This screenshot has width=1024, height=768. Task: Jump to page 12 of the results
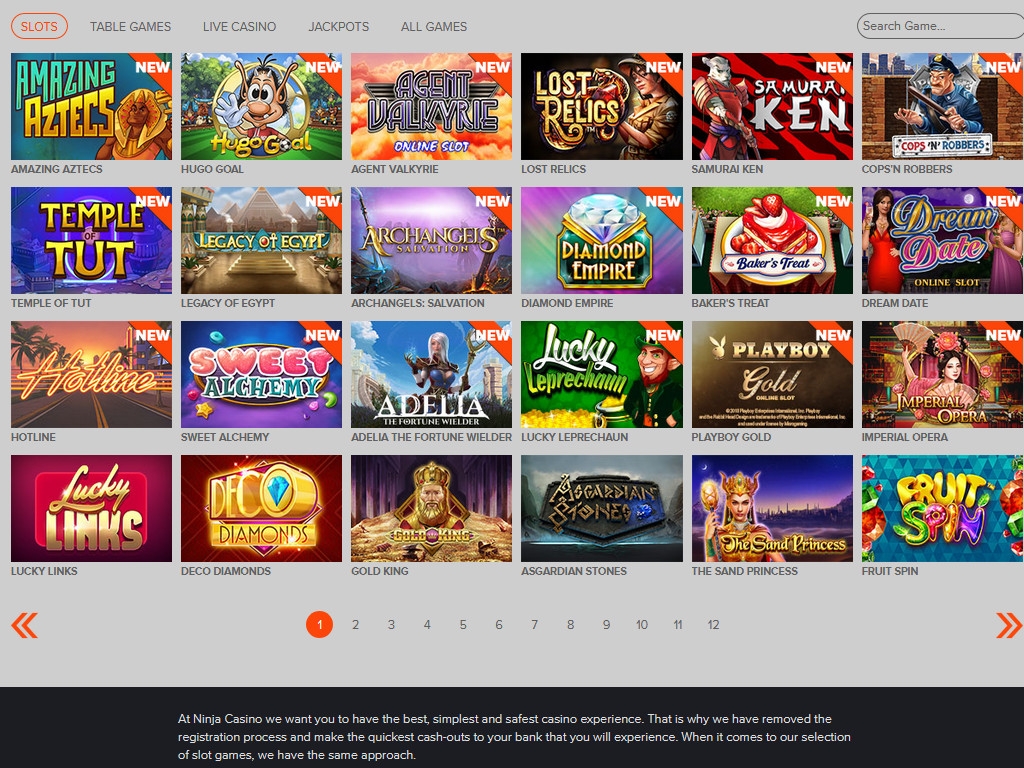(713, 624)
